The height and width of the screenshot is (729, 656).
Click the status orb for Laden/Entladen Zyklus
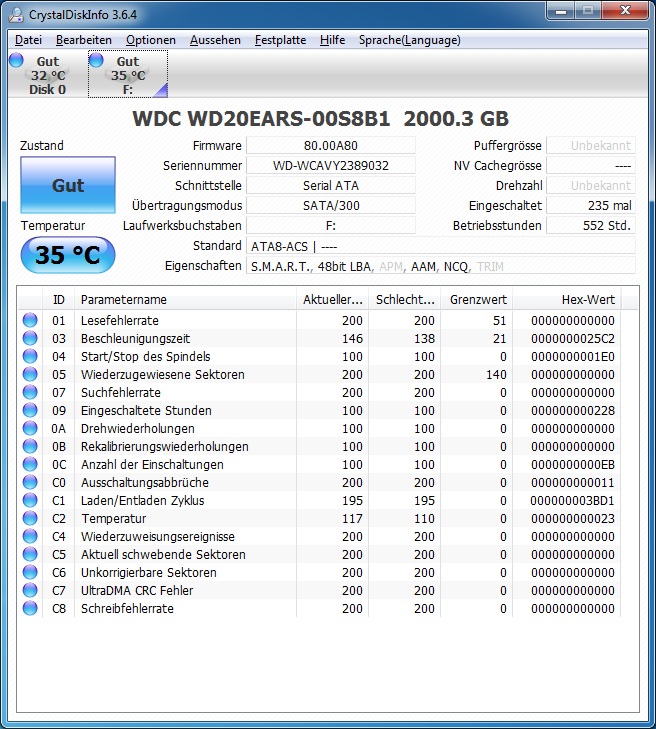click(30, 500)
